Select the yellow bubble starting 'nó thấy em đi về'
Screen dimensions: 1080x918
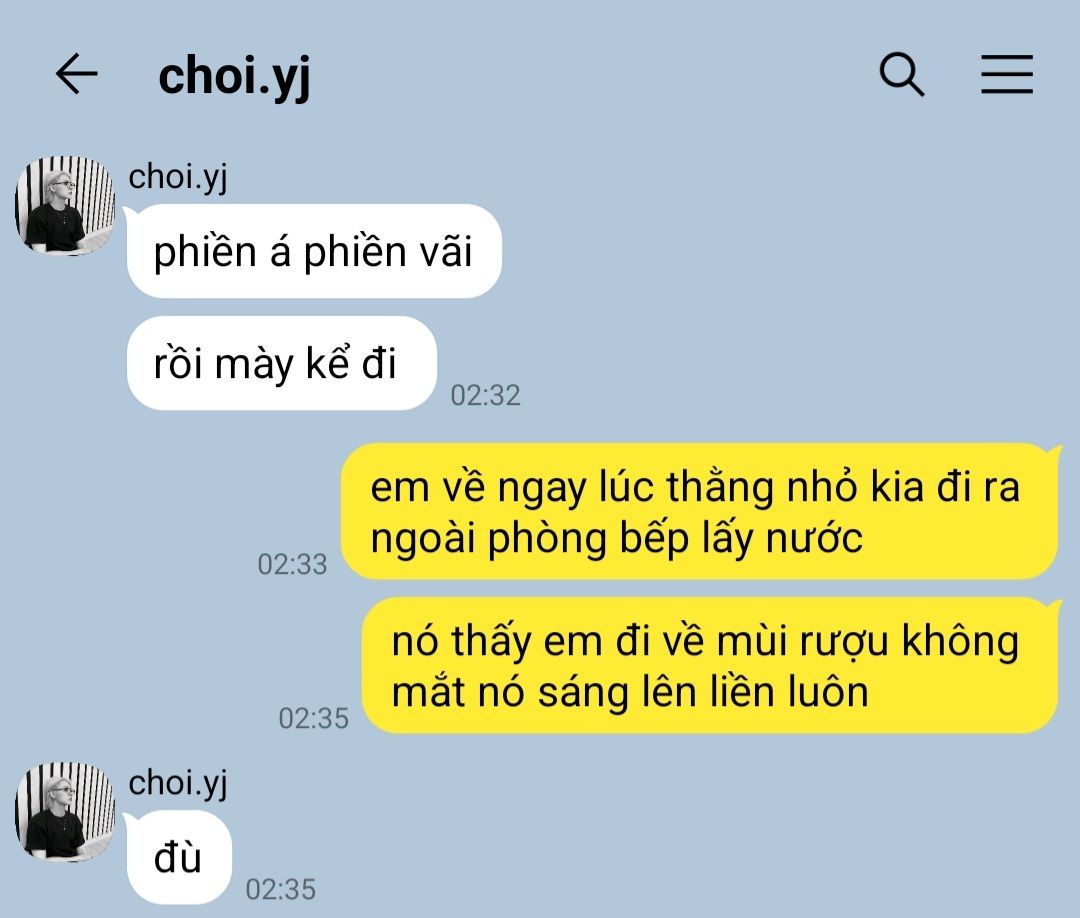[710, 666]
